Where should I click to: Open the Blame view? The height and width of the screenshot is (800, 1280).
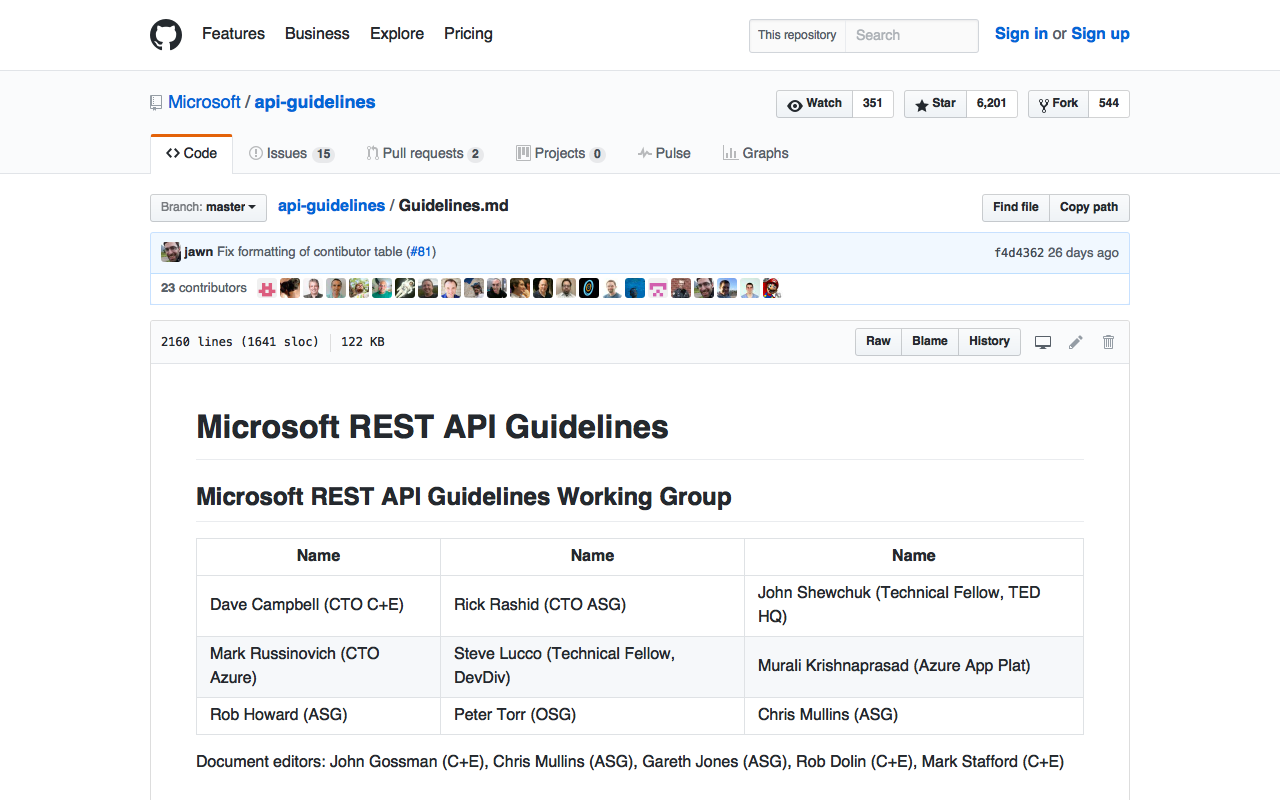[929, 342]
